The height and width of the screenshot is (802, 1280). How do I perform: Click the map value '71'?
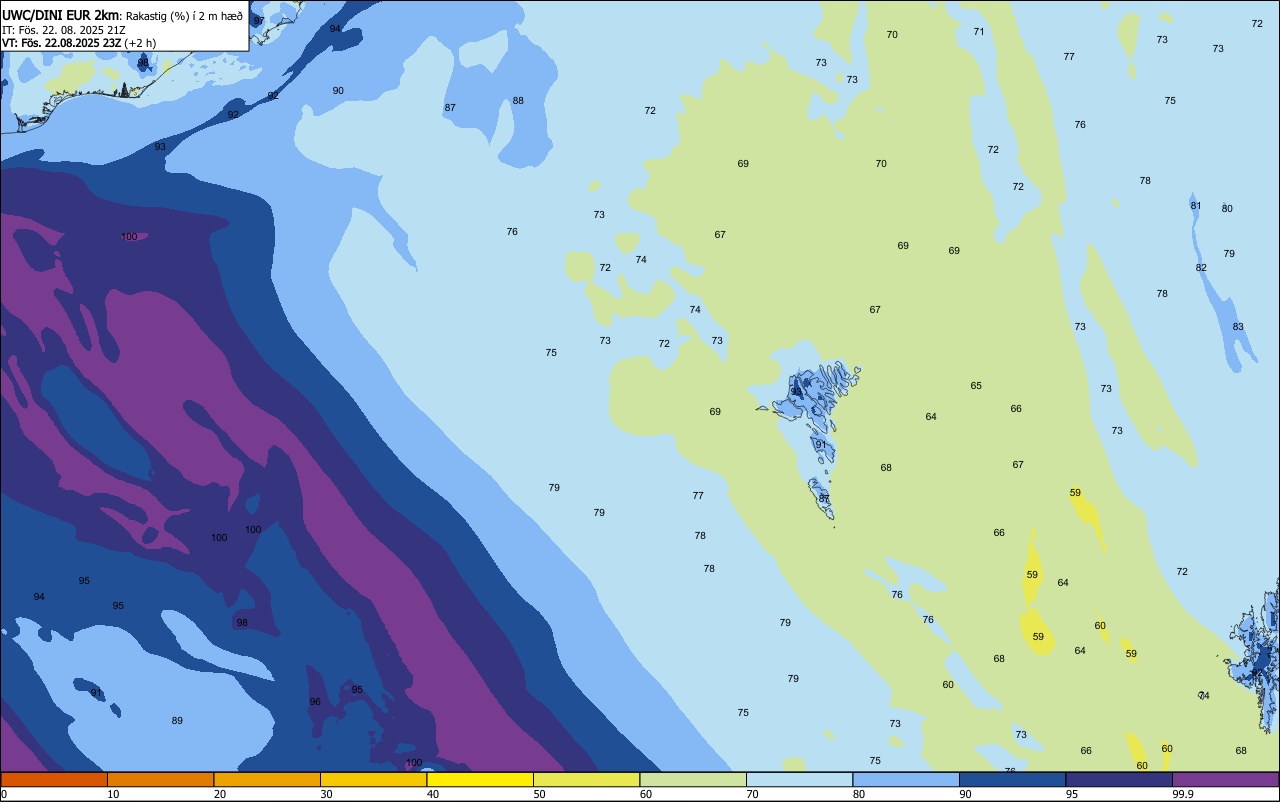(x=979, y=31)
